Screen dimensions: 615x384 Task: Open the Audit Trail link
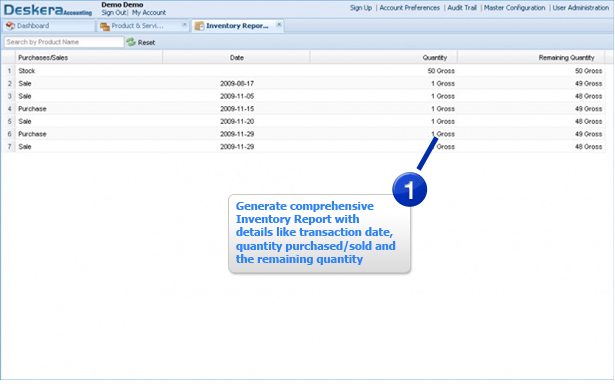tap(462, 7)
